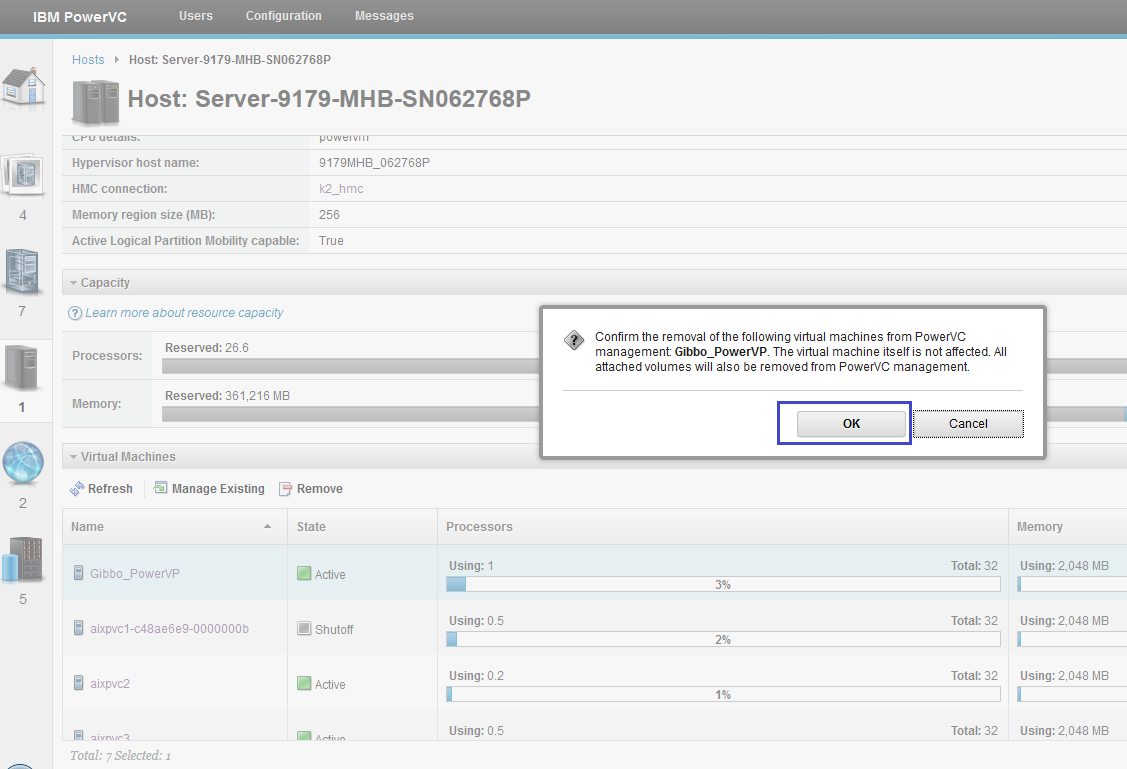Click aixpvc2 1% processor usage bar
The width and height of the screenshot is (1127, 769).
coord(723,694)
